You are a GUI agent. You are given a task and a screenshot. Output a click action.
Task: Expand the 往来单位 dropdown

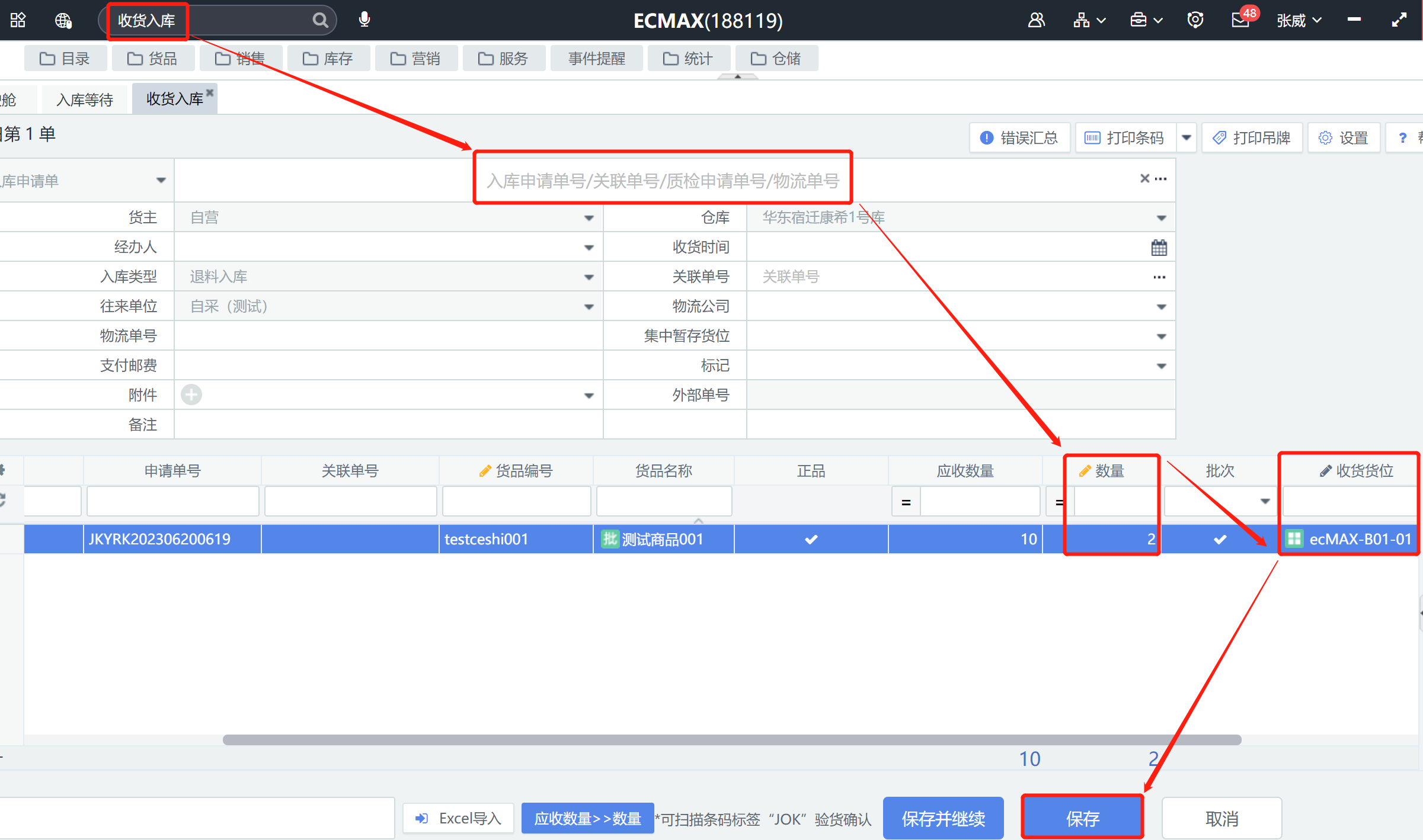tap(589, 306)
